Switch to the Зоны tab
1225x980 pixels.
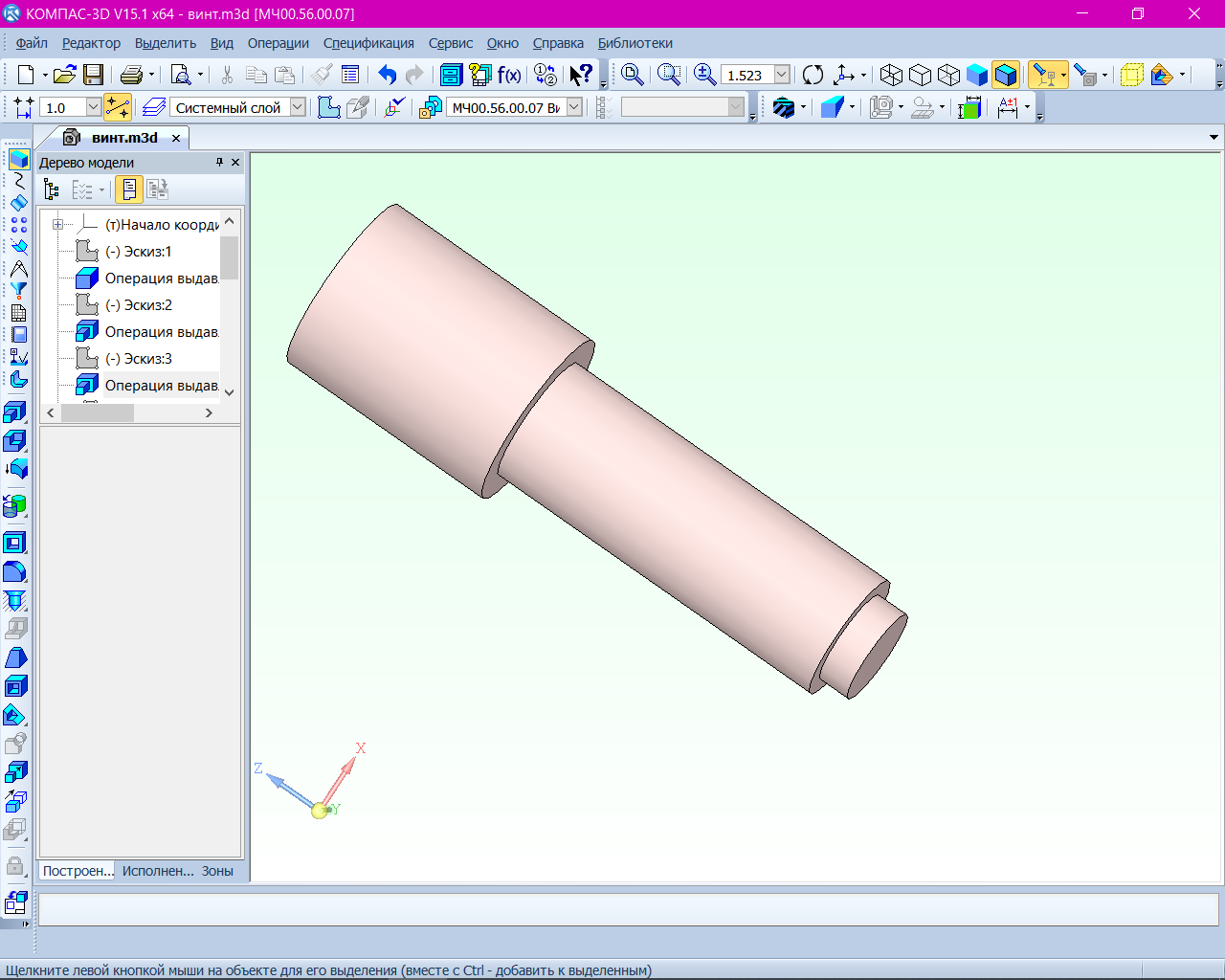click(x=217, y=871)
